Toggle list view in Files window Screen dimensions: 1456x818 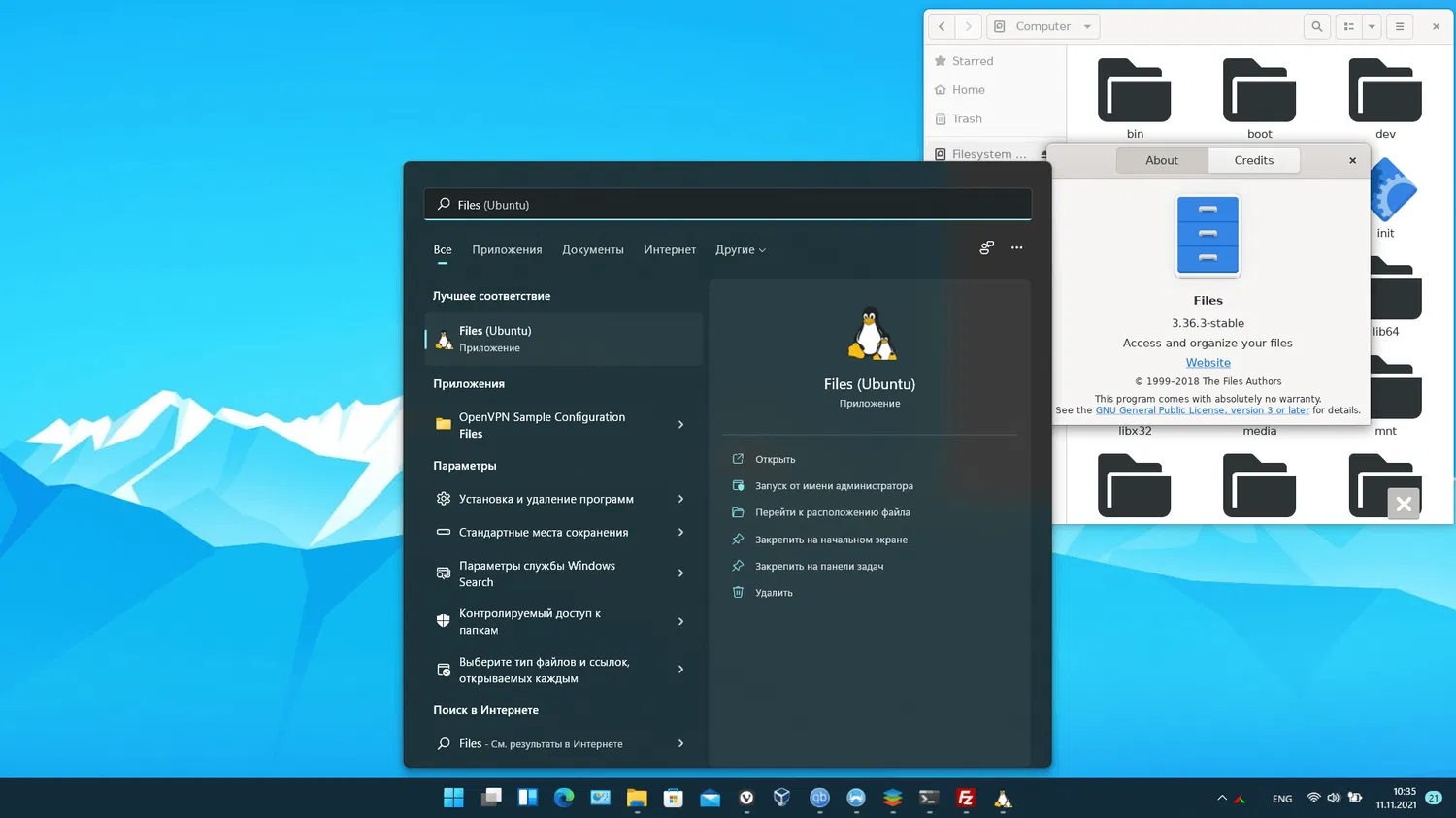click(x=1349, y=26)
